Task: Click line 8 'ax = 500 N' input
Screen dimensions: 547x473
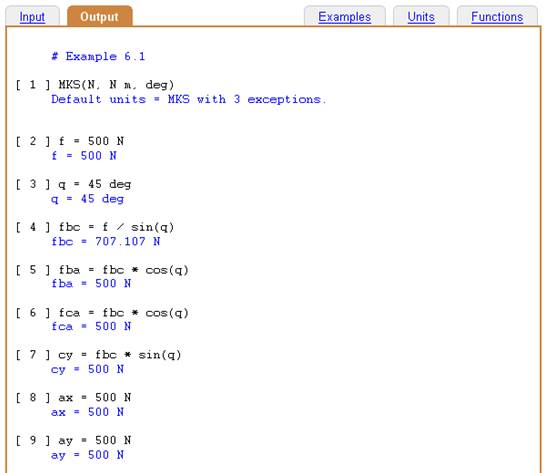Action: point(95,398)
